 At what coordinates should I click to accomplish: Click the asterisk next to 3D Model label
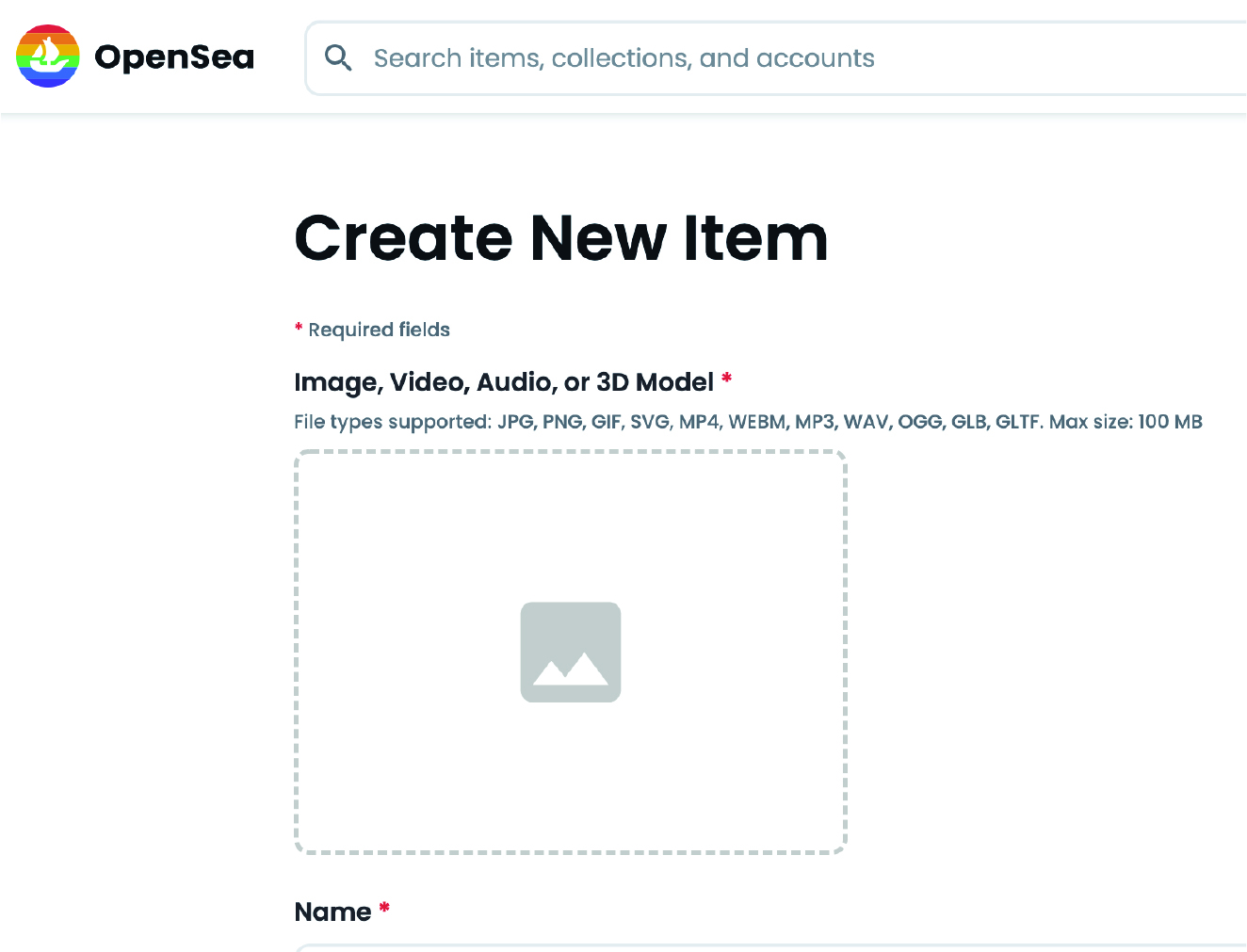tap(726, 379)
